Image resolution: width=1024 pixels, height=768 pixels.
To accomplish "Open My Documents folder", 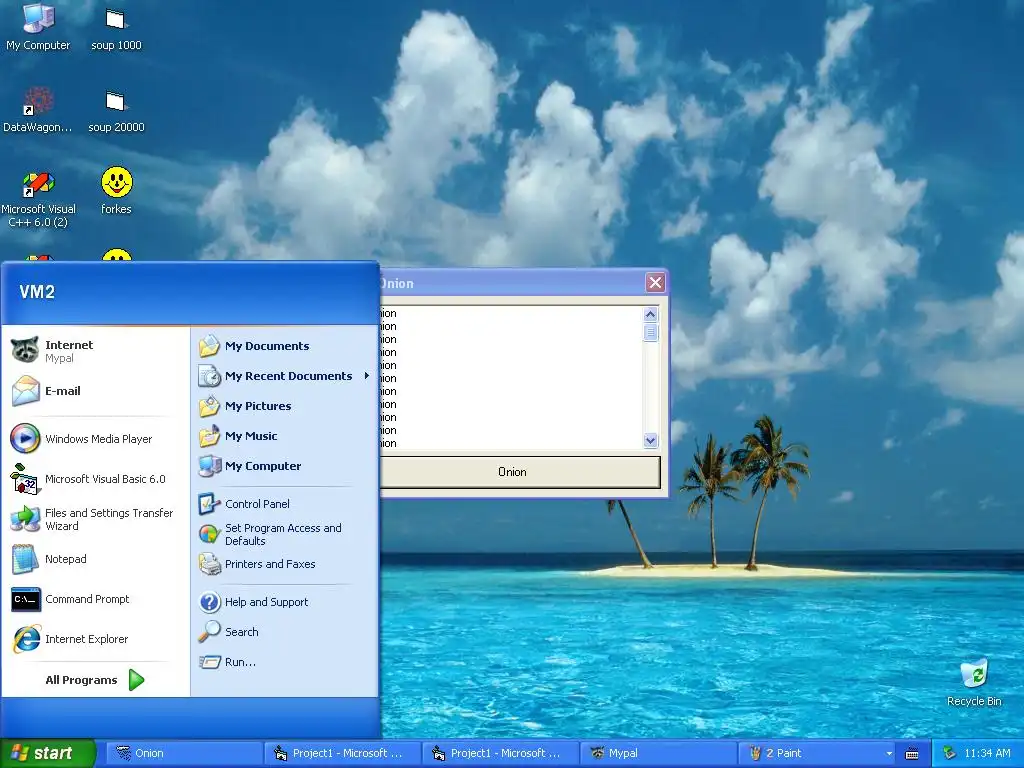I will pos(285,345).
